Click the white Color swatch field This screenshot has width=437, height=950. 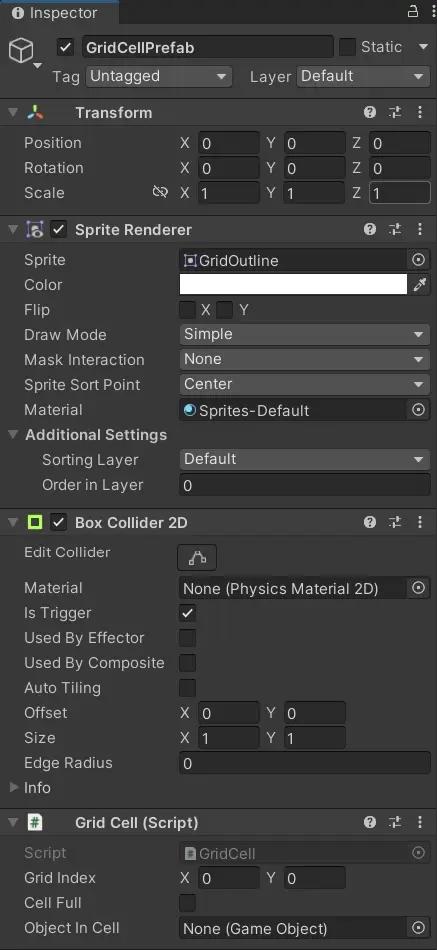pyautogui.click(x=293, y=284)
